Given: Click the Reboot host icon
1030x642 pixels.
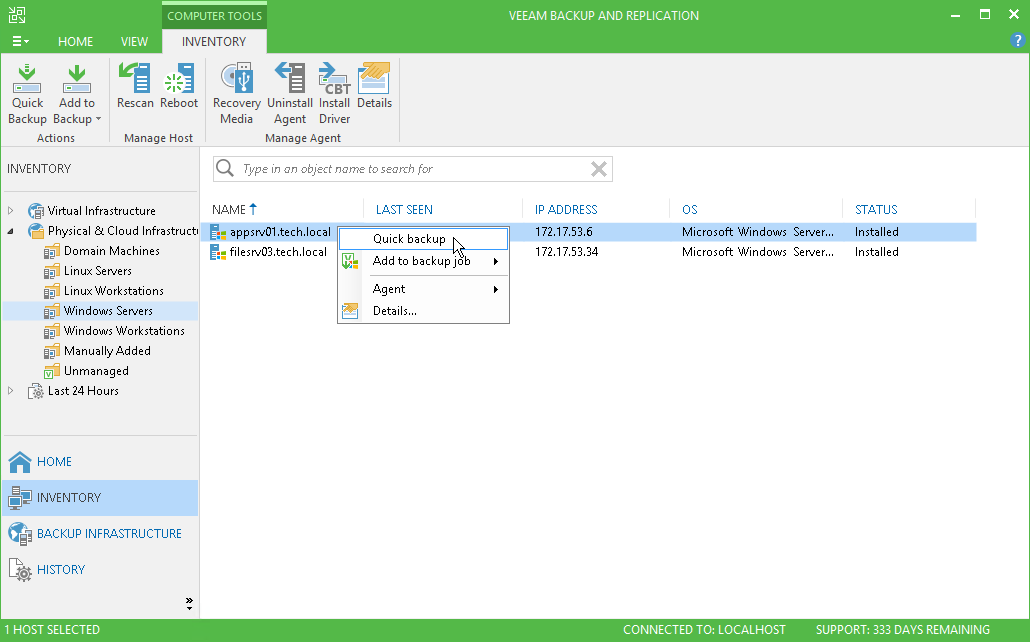Looking at the screenshot, I should (x=179, y=78).
